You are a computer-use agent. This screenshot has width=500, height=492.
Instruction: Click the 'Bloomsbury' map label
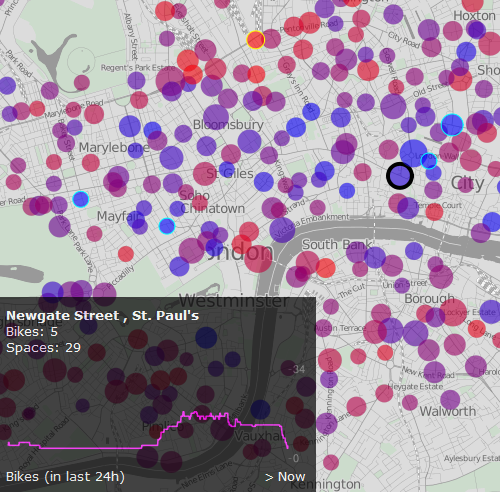(x=228, y=125)
